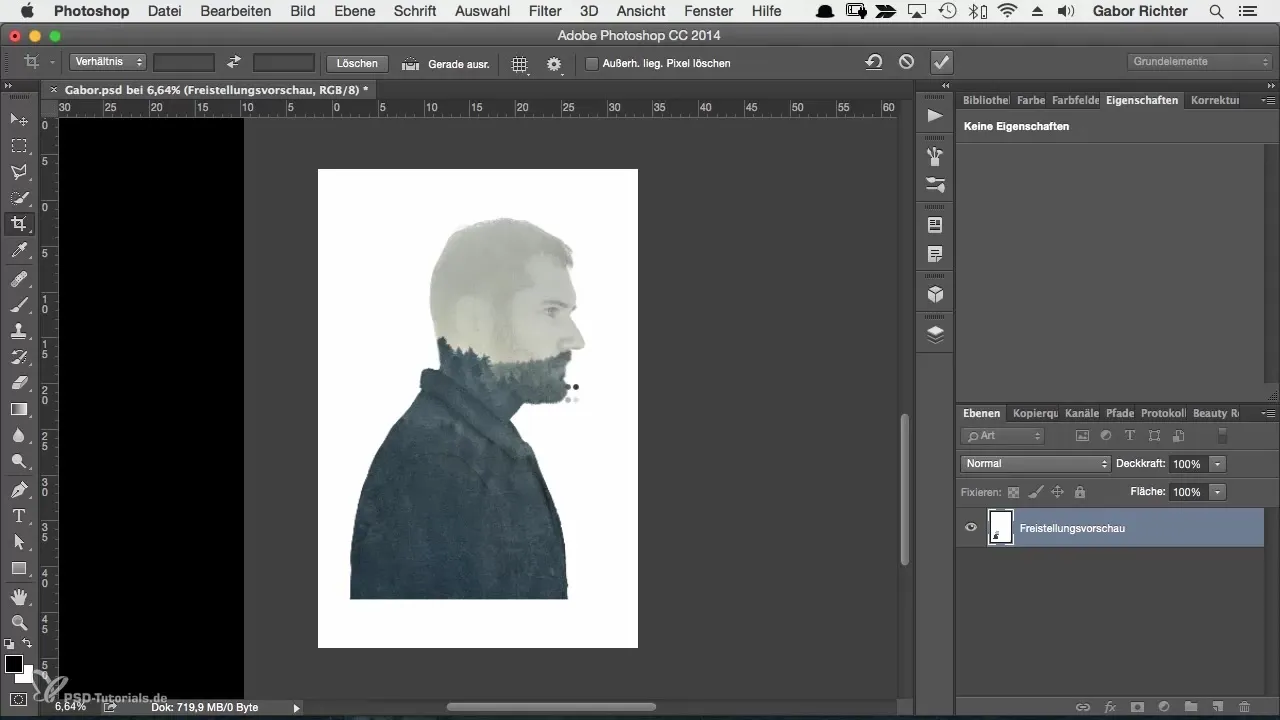This screenshot has width=1280, height=720.
Task: Click the 'Gerade ausr.' label
Action: pos(459,63)
